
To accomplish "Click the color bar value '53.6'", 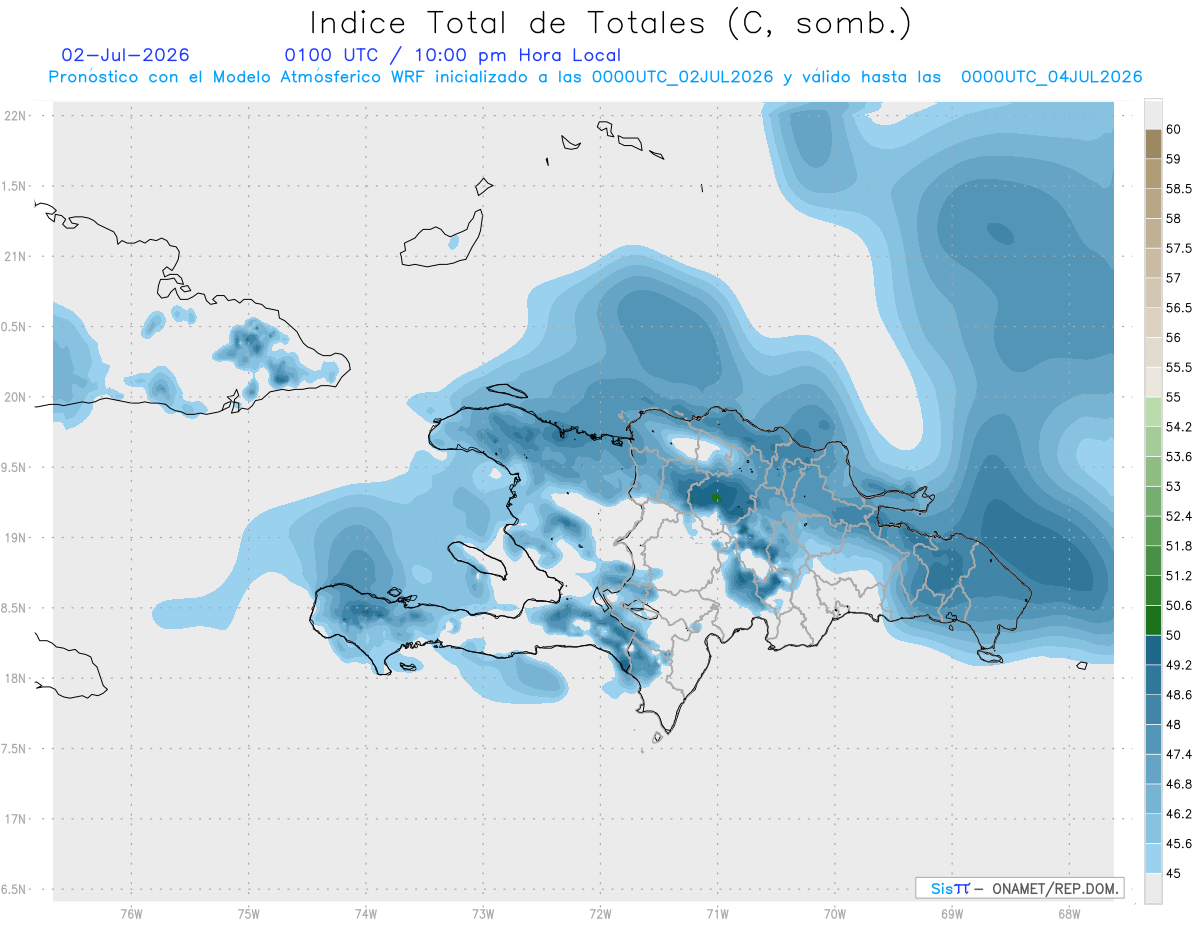I will tap(1179, 456).
